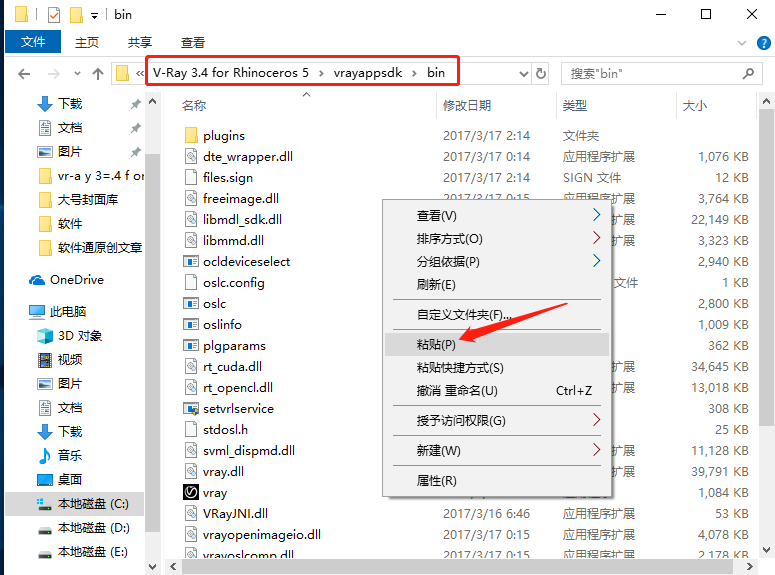Open the recent locations dropdown arrow

coord(77,74)
